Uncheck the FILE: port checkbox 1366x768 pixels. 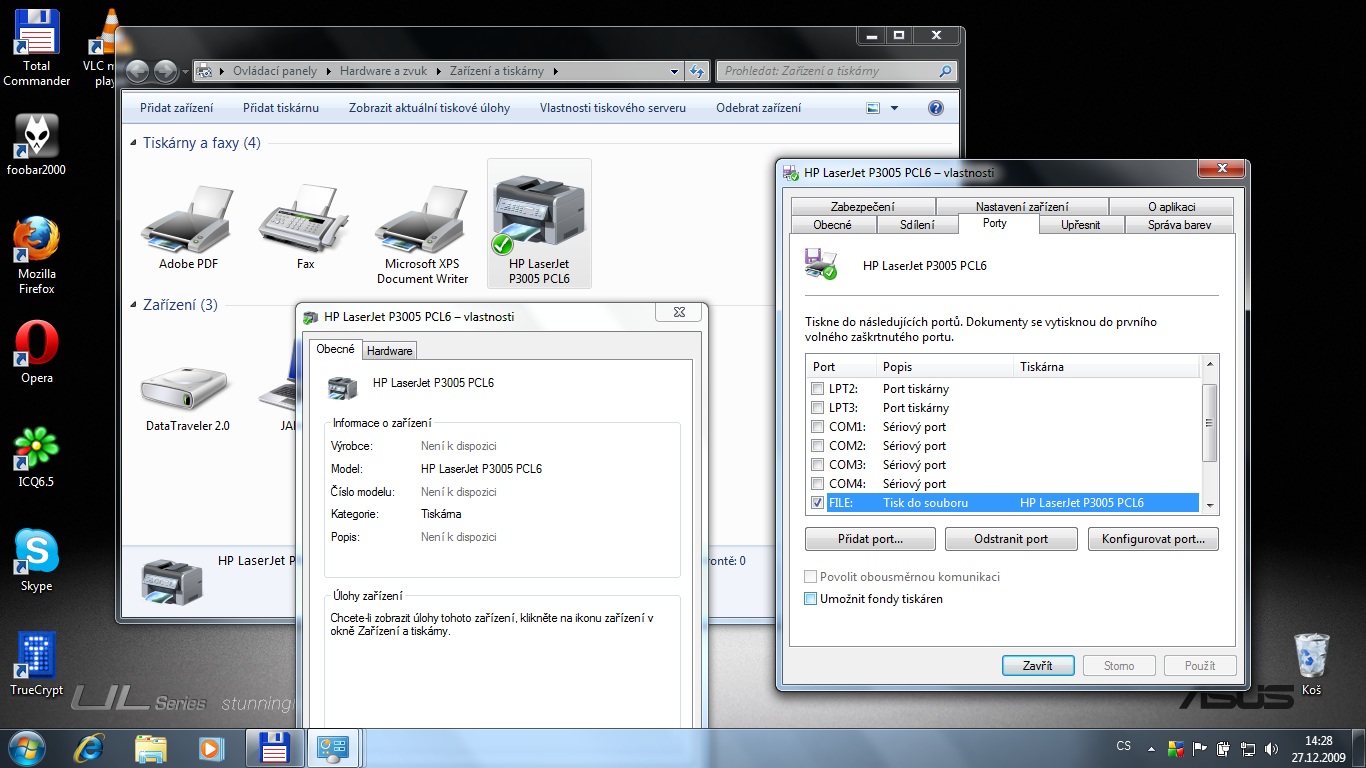818,503
